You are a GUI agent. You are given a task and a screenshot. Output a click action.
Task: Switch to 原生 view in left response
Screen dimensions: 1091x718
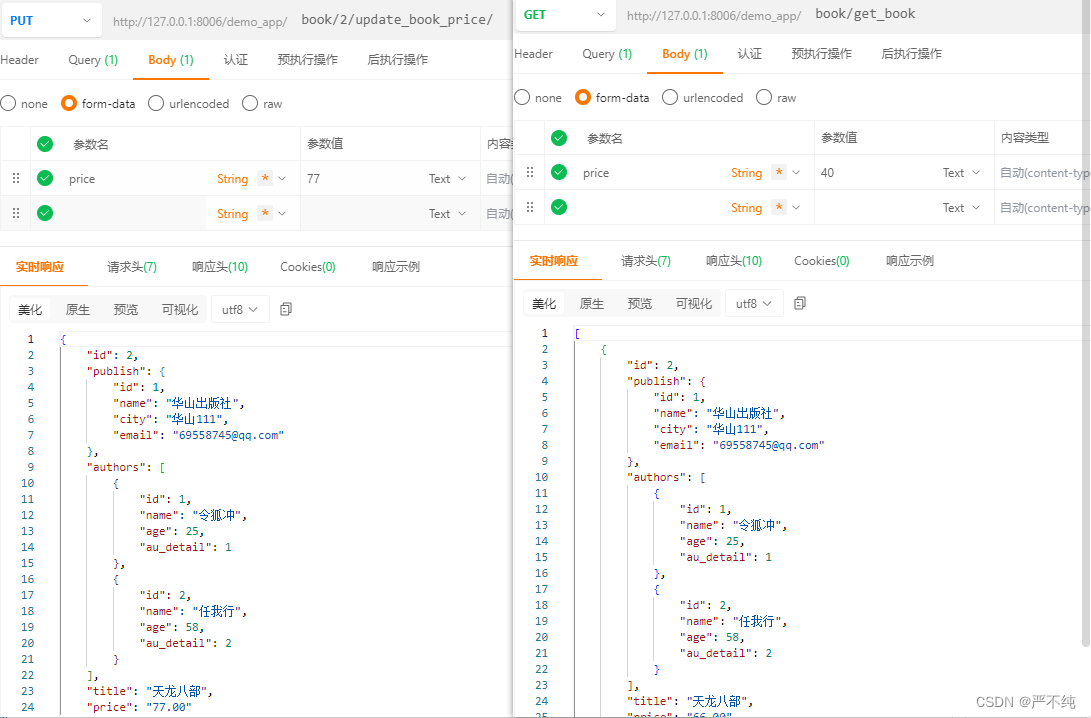tap(78, 310)
